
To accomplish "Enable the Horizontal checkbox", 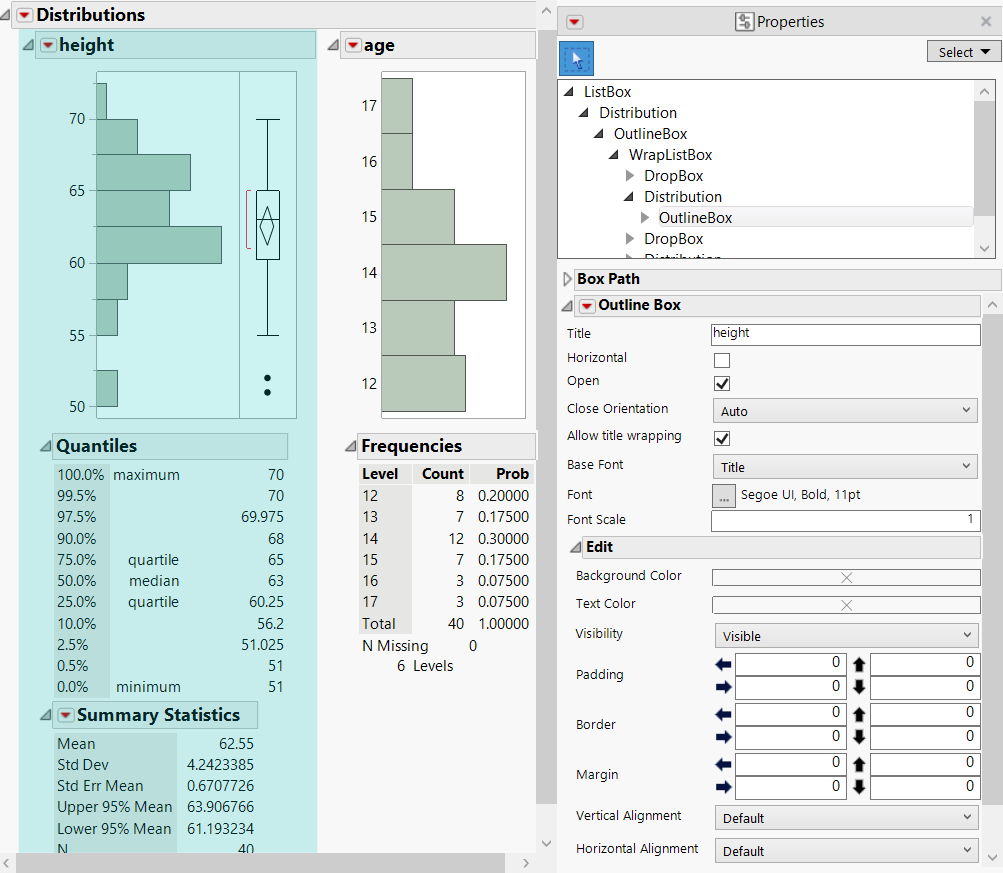I will coord(721,360).
